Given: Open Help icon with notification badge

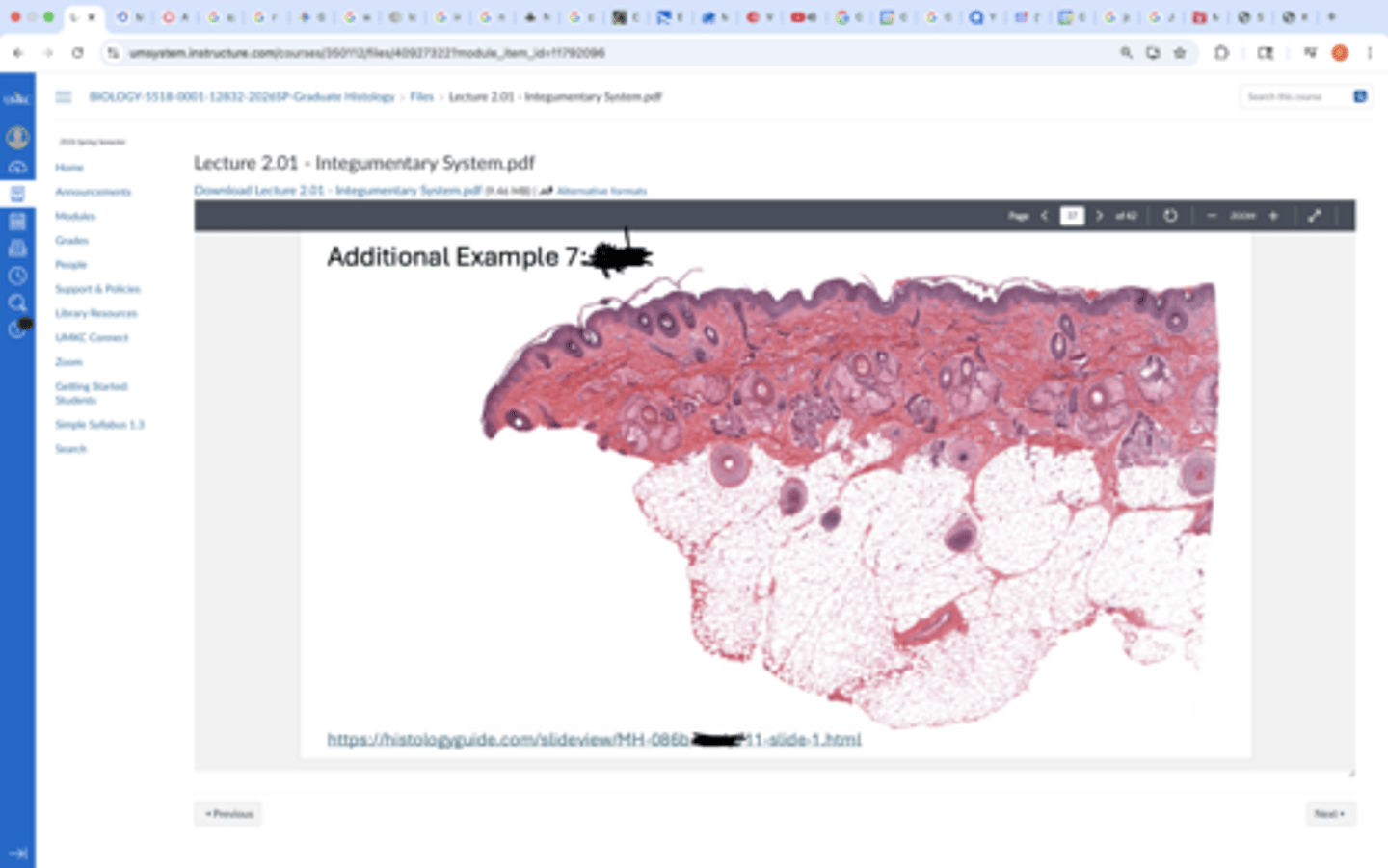Looking at the screenshot, I should [19, 329].
